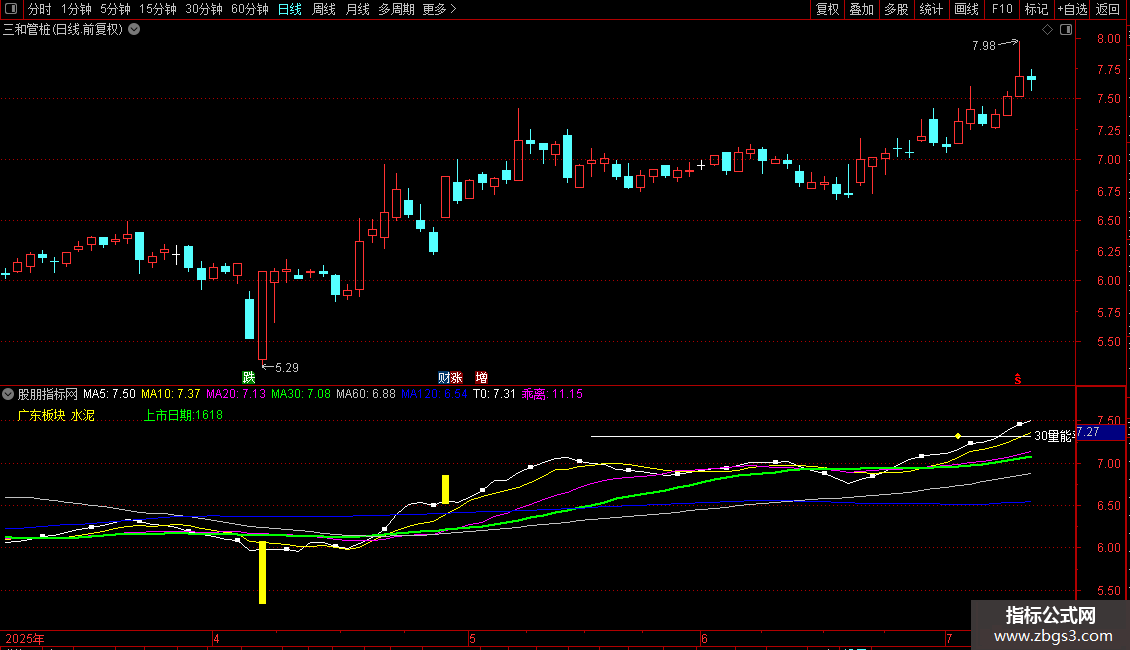This screenshot has height=650, width=1130.
Task: Select the 5分钟 period
Action: point(115,9)
